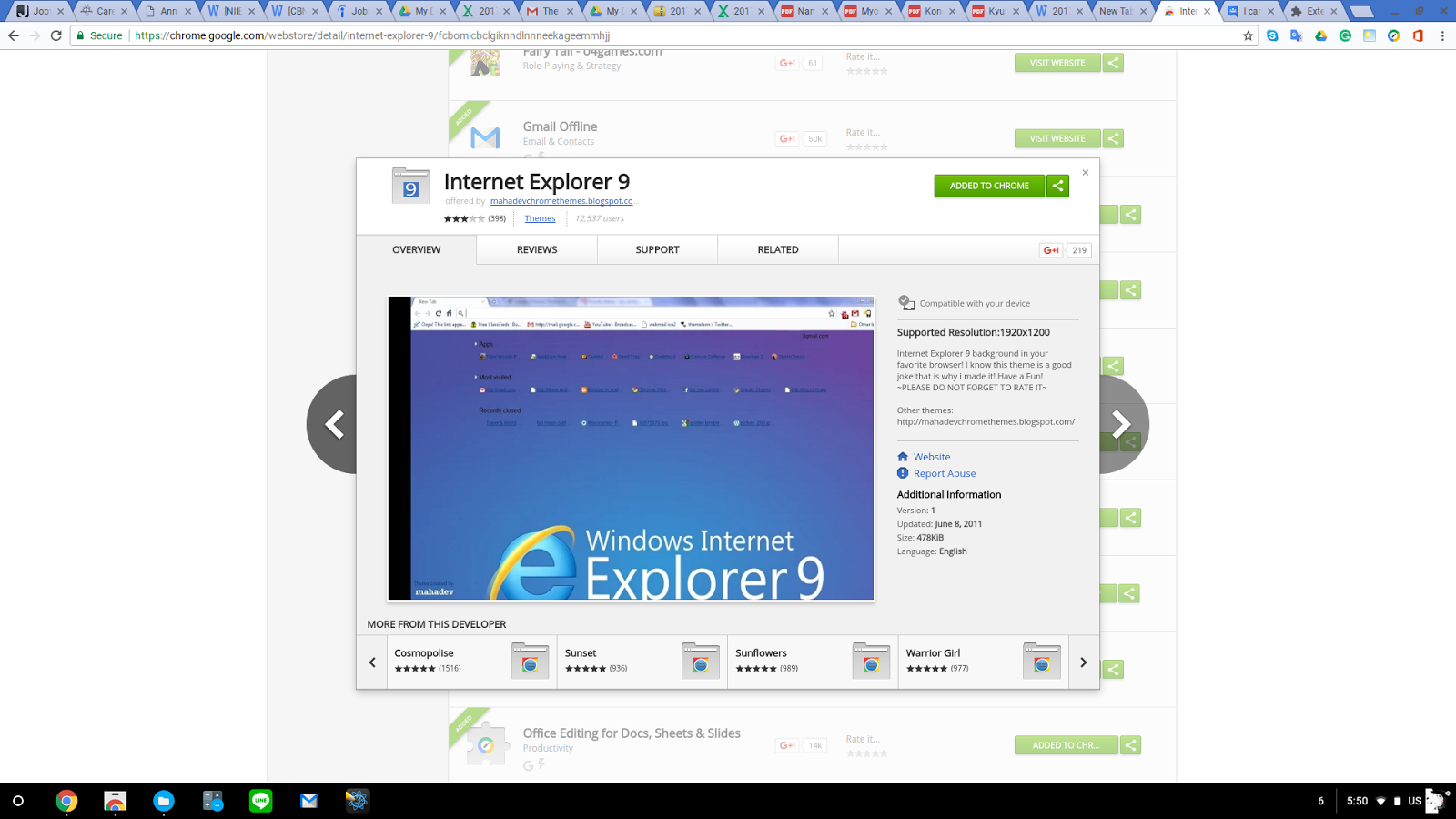1456x819 pixels.
Task: Open the notification counter showing 6
Action: click(1320, 801)
